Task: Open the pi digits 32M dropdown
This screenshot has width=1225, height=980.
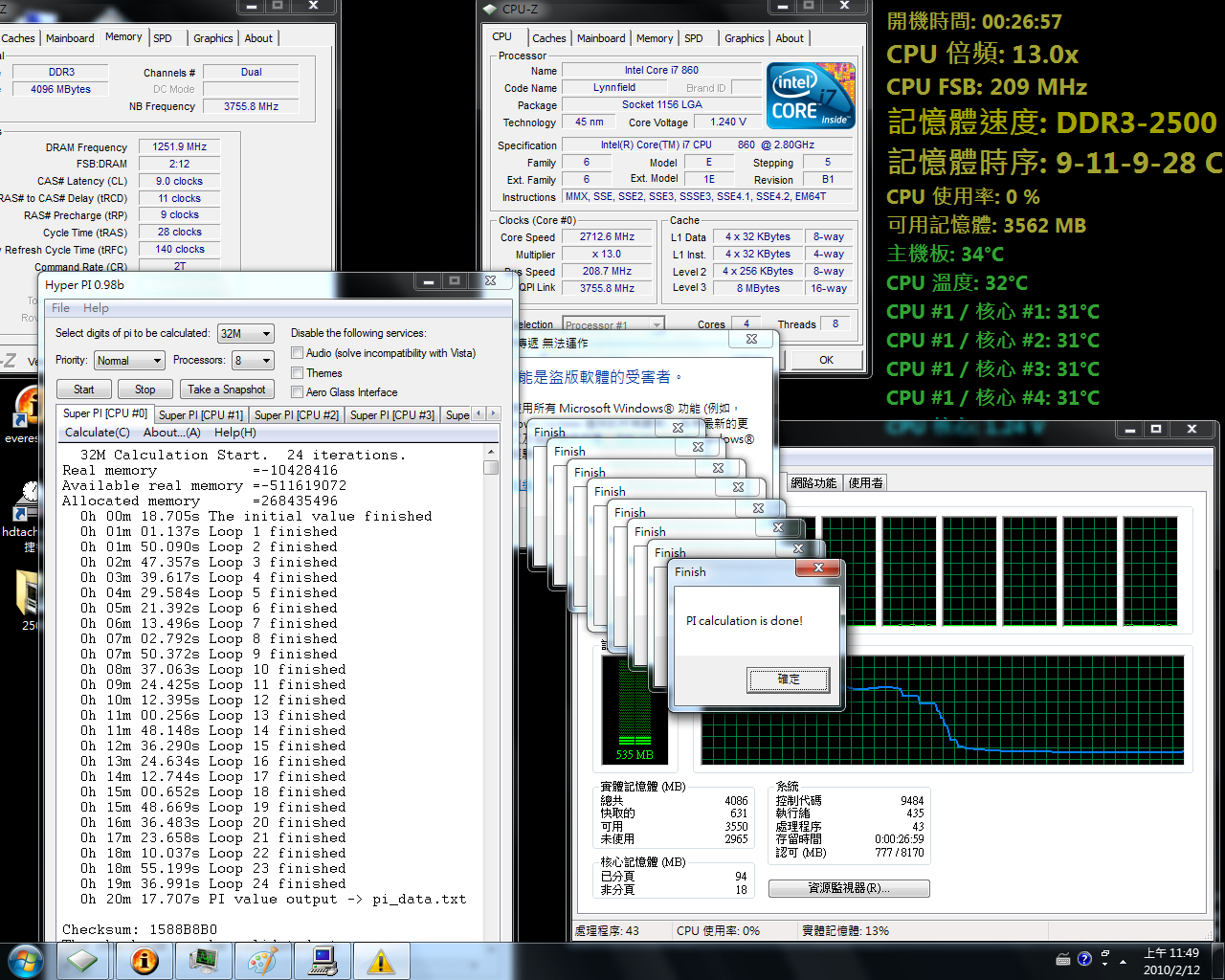Action: (x=246, y=333)
